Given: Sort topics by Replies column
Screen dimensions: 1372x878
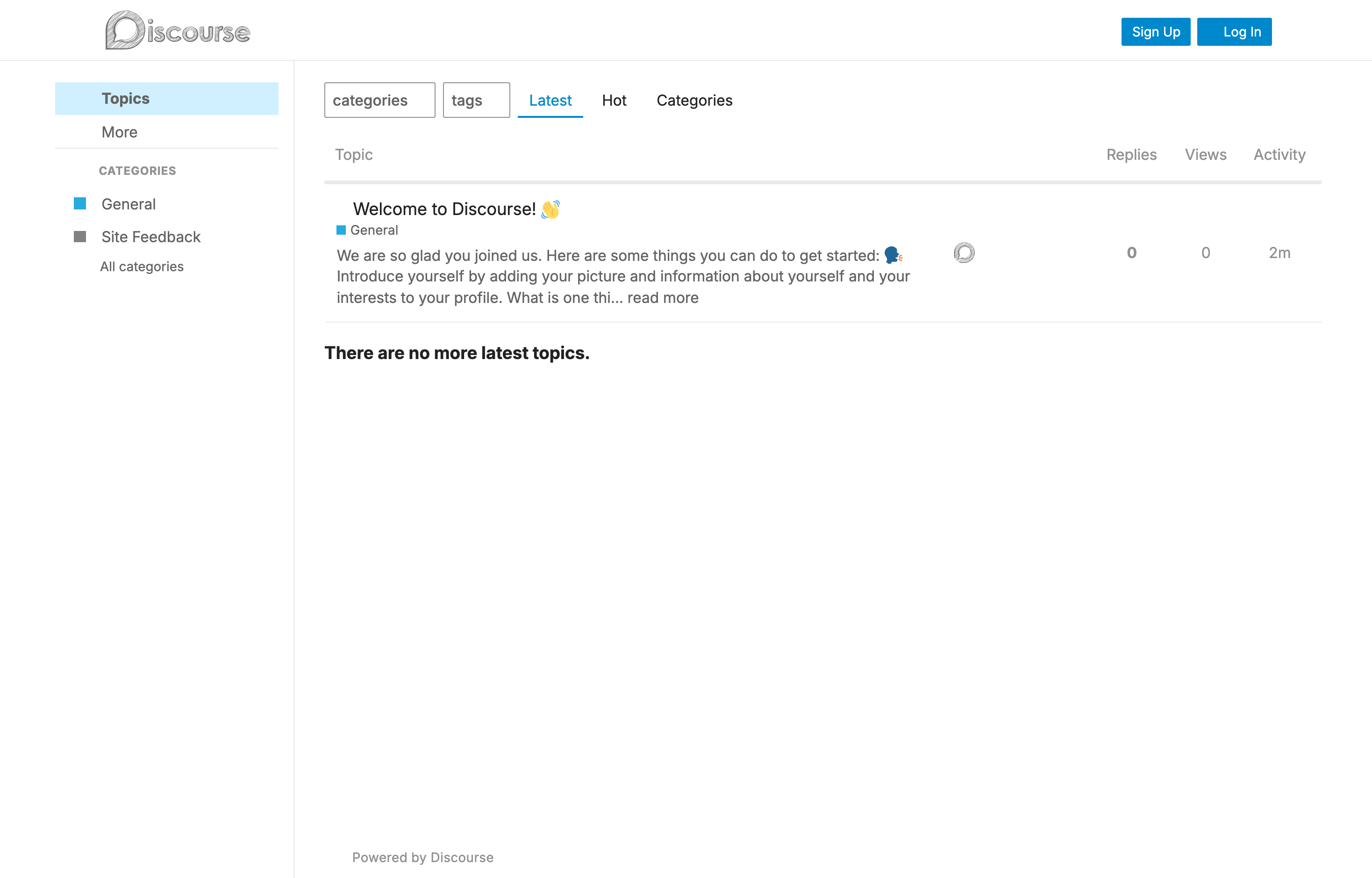Looking at the screenshot, I should pos(1131,154).
